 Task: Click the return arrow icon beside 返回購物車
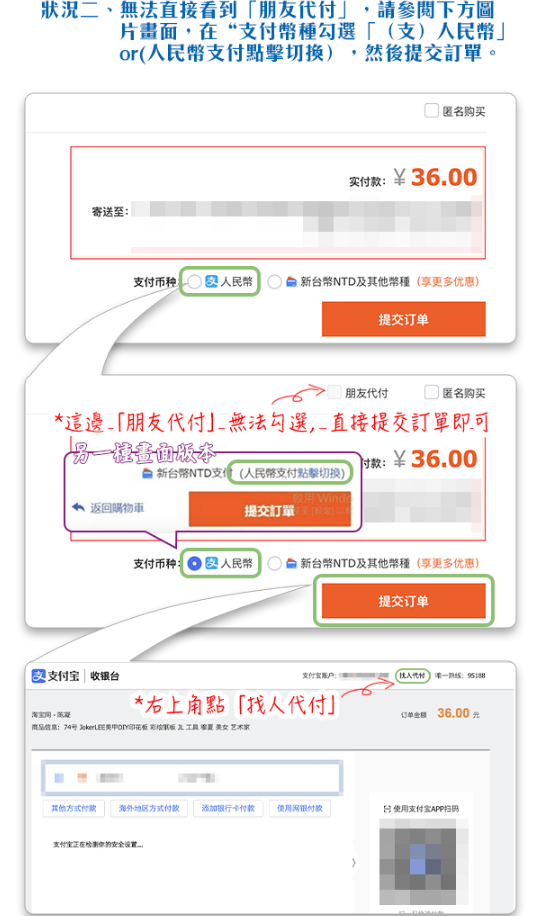[x=78, y=507]
